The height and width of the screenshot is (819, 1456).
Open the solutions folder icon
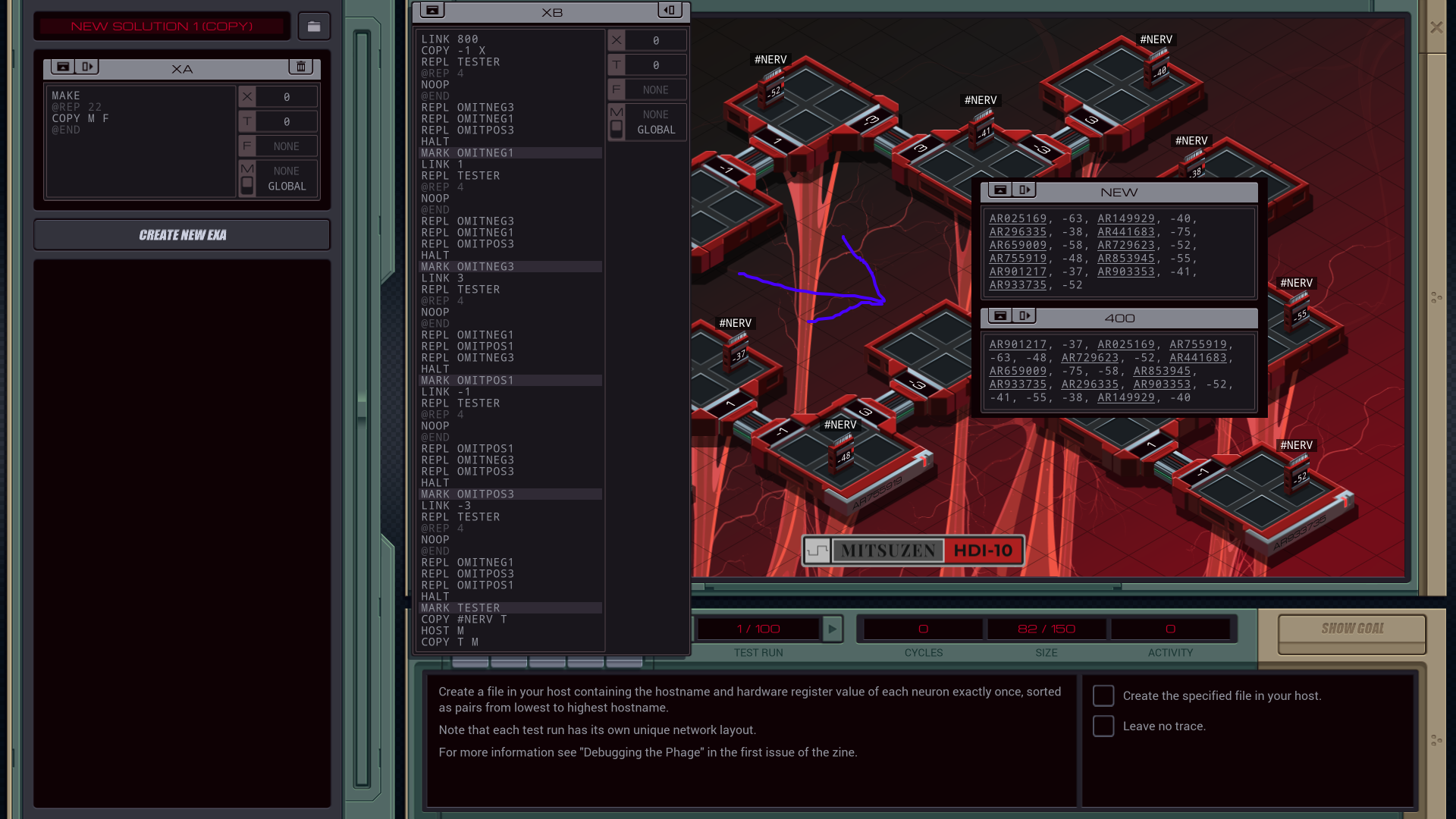(x=313, y=27)
